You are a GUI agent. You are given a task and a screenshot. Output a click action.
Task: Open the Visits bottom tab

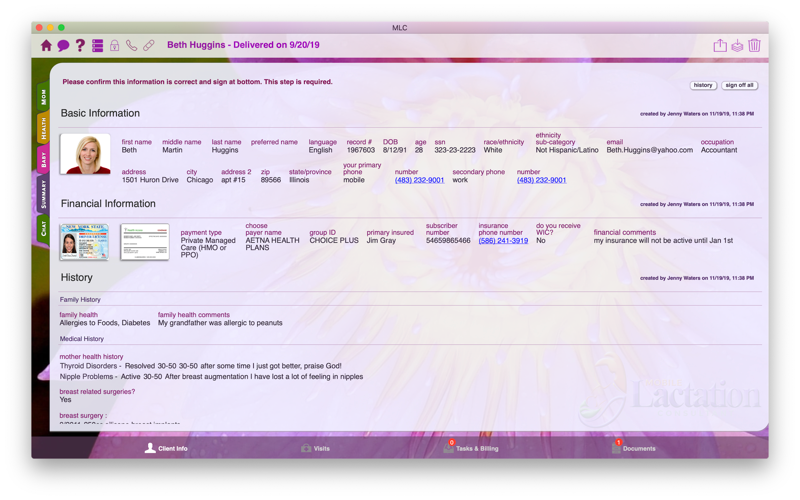[x=315, y=448]
